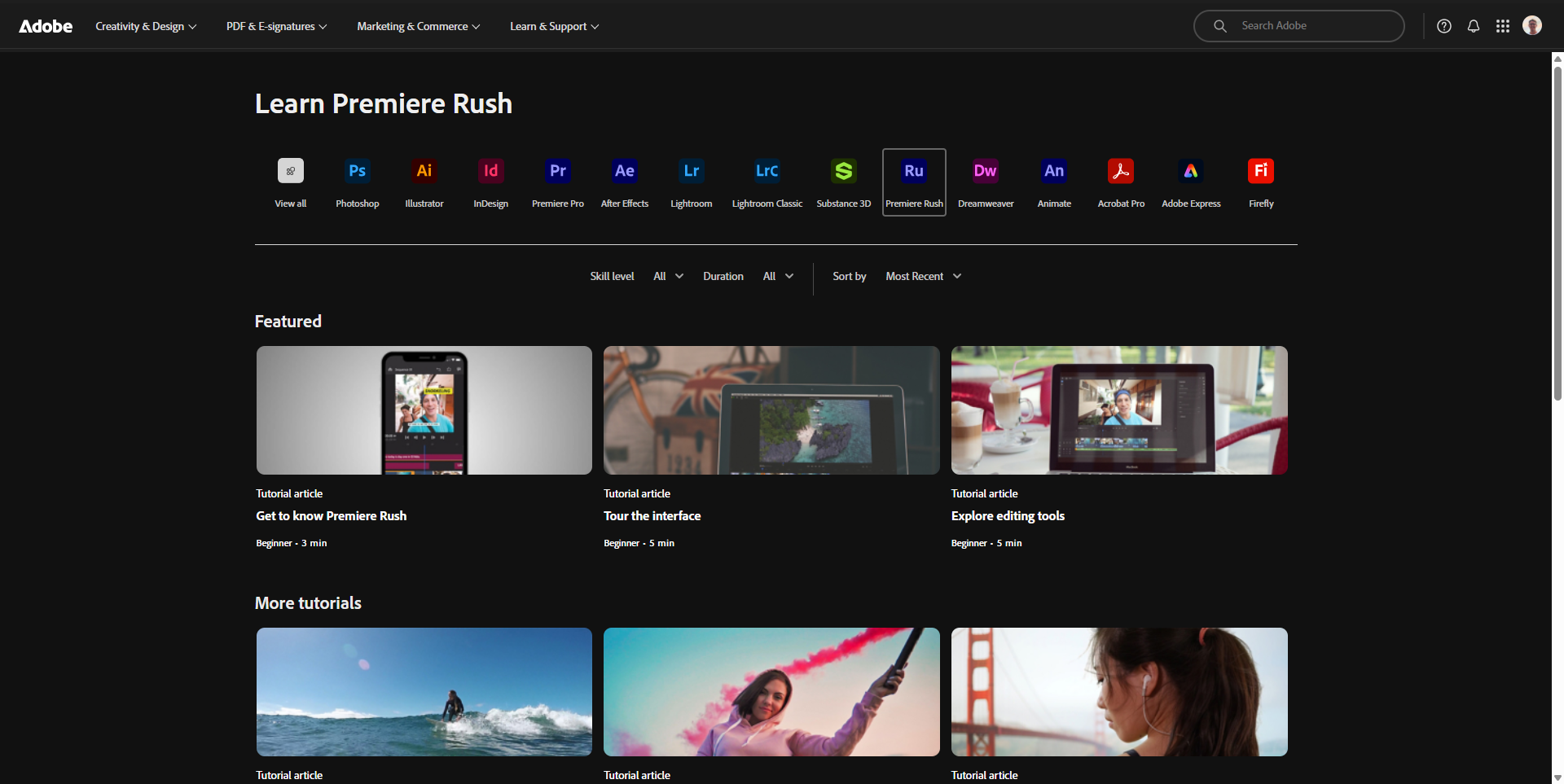Select the Lightroom Classic icon
Screen dimensions: 1564x784
pos(767,171)
